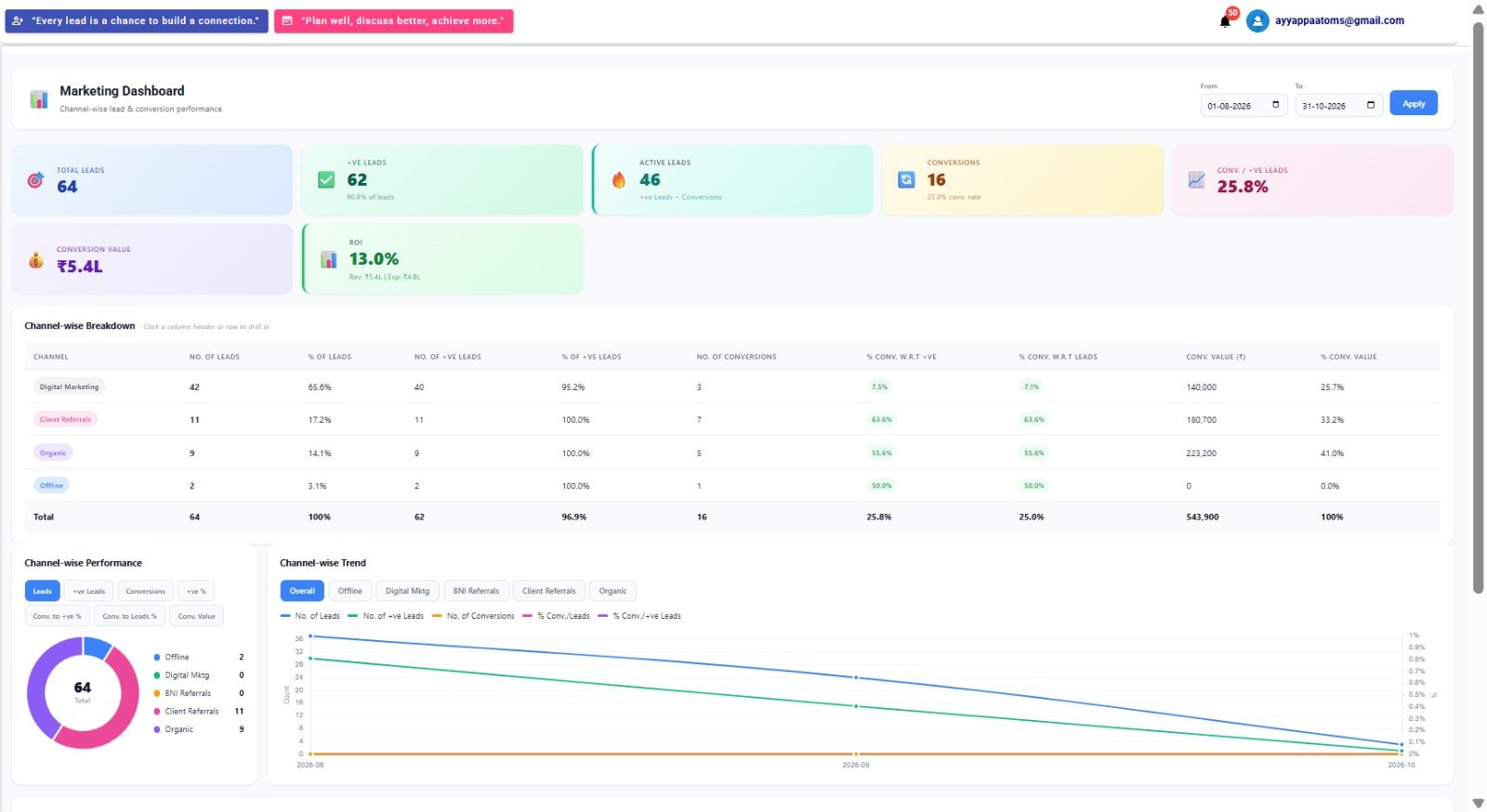
Task: Select Conv. to Leads % tab
Action: (129, 616)
